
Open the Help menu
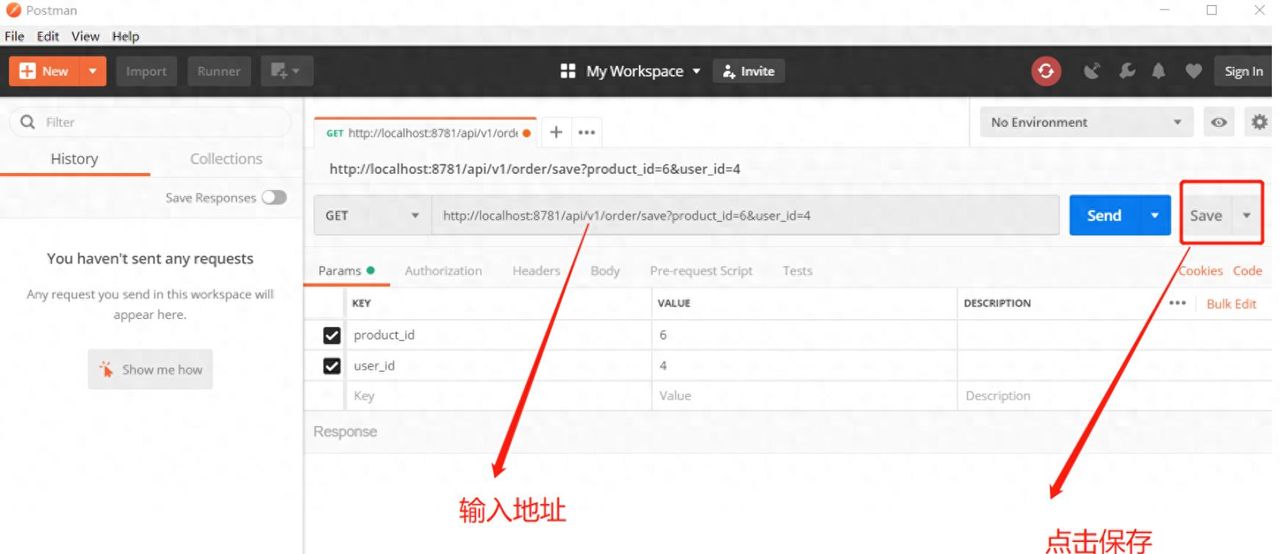(126, 36)
